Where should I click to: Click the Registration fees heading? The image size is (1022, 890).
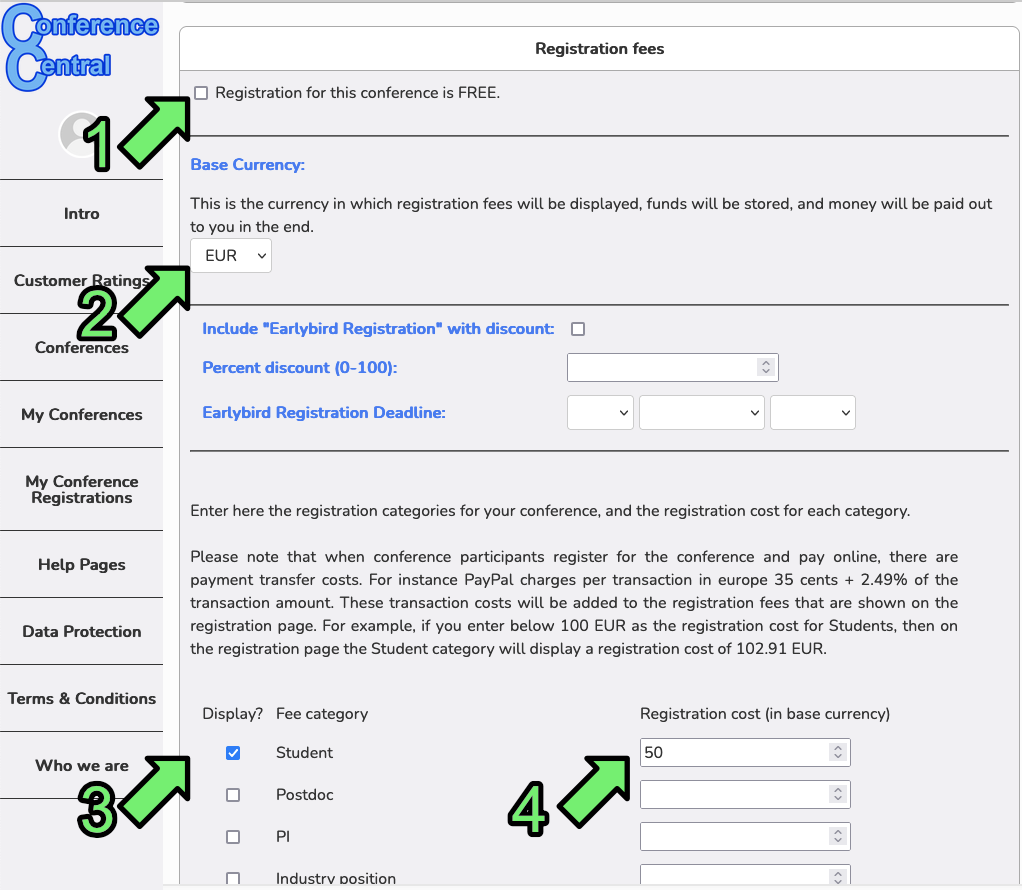(600, 49)
